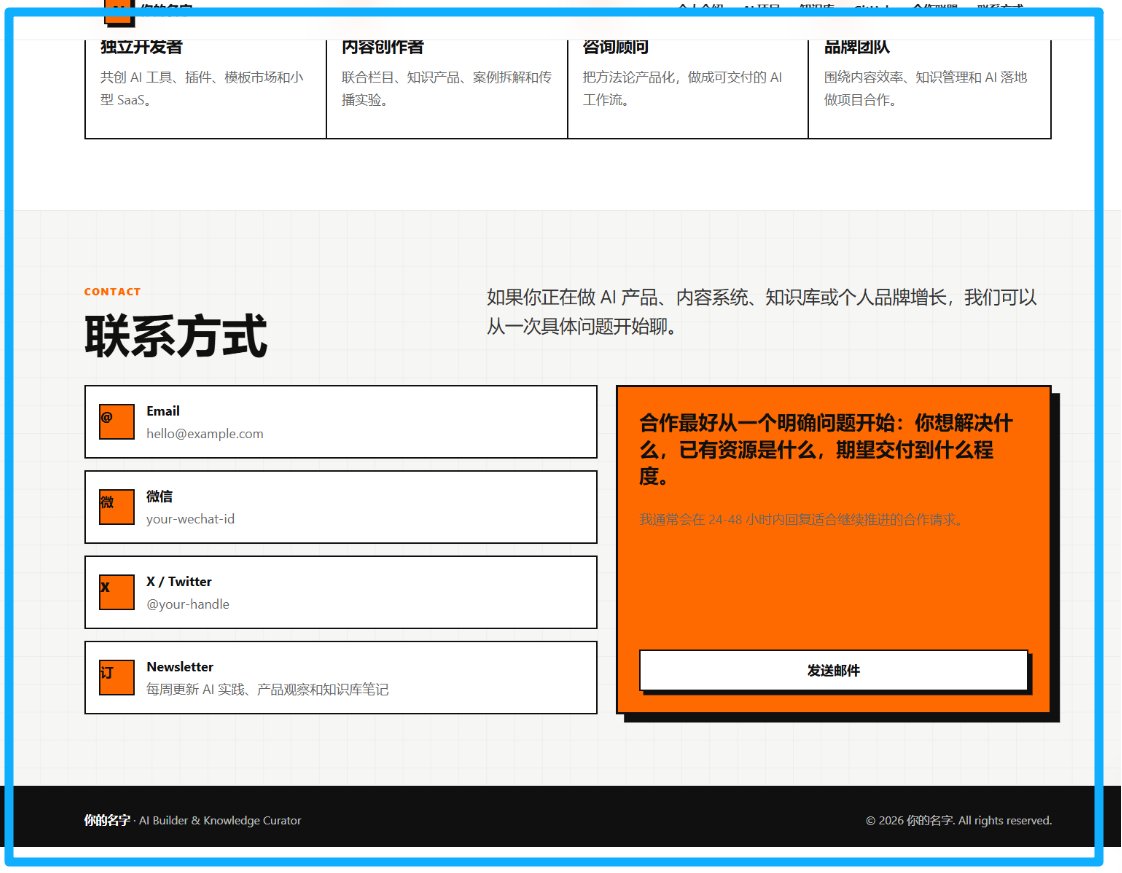The width and height of the screenshot is (1122, 873).
Task: Click the 联系方式 section heading
Action: tap(176, 336)
